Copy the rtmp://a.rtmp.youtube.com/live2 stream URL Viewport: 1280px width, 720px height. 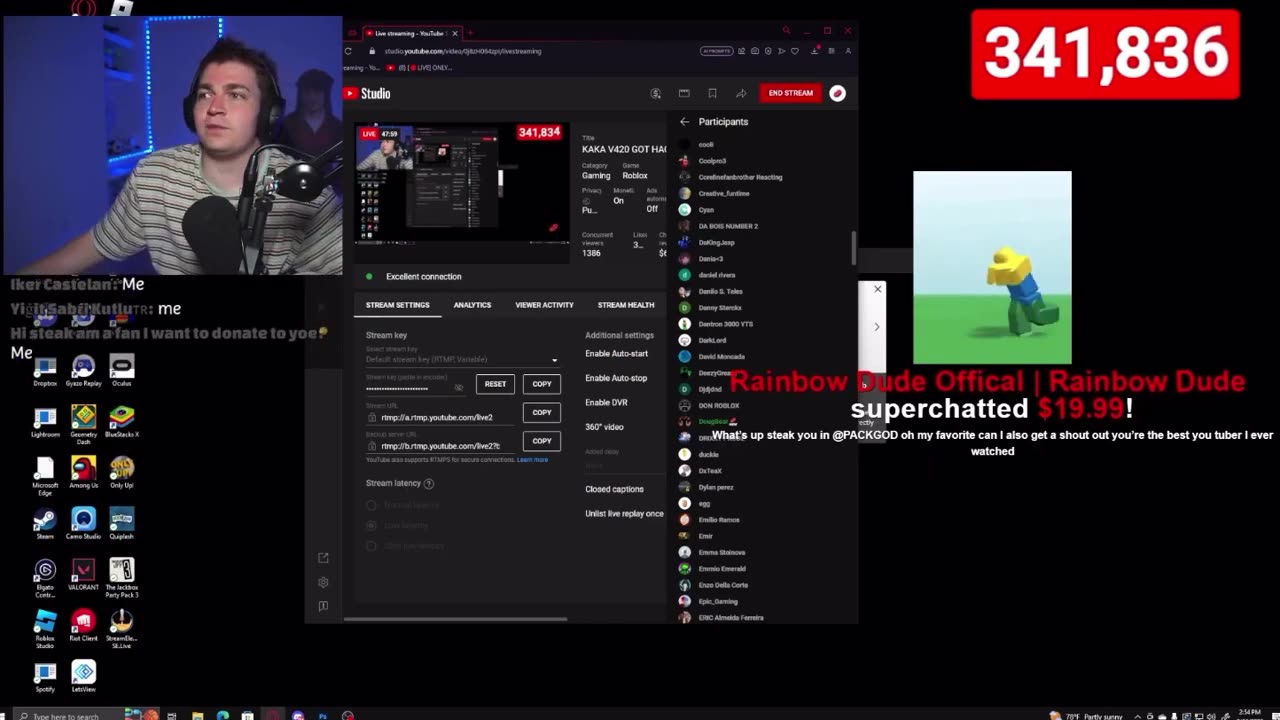pos(542,412)
